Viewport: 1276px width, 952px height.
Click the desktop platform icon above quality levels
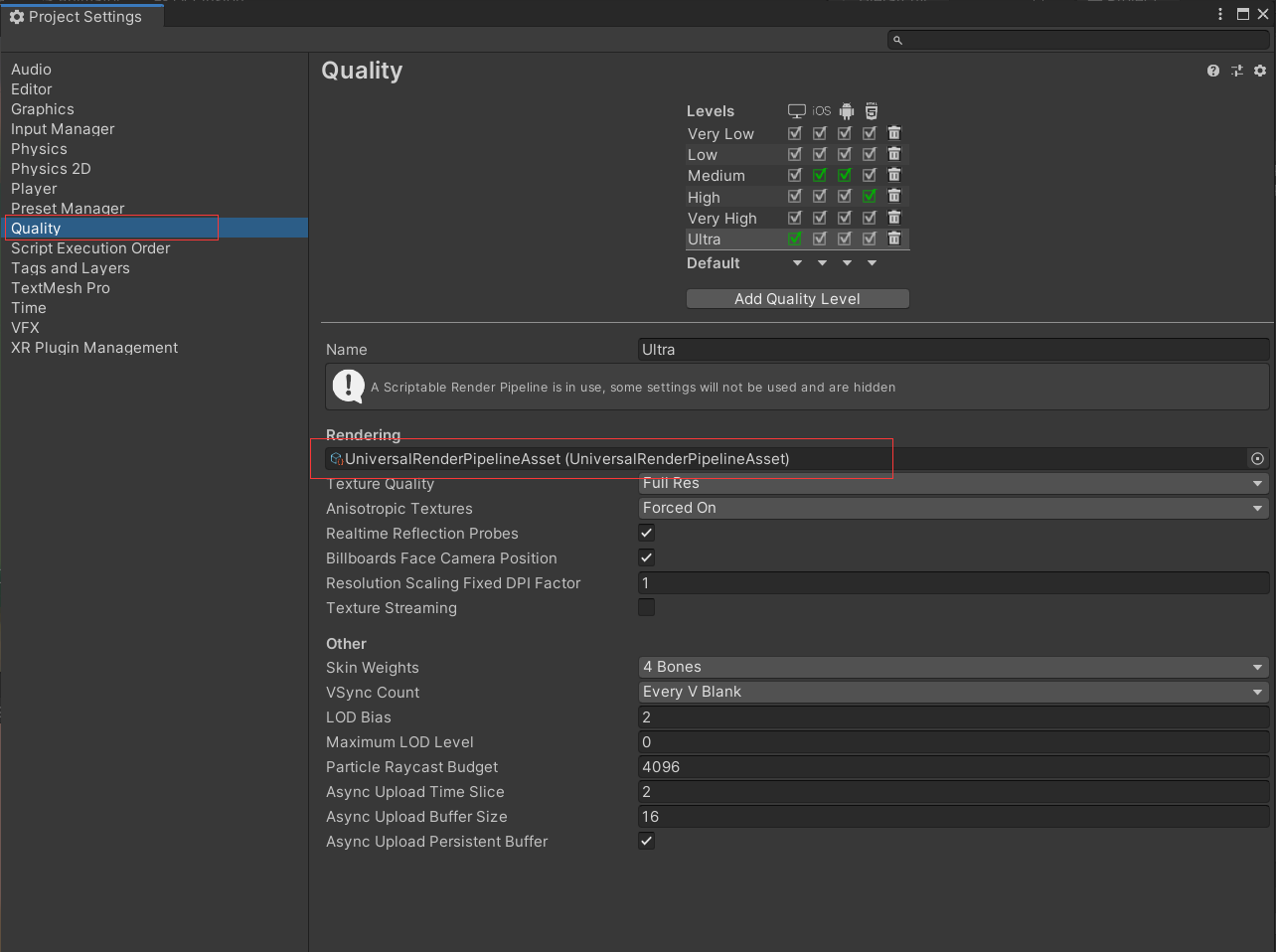tap(795, 110)
